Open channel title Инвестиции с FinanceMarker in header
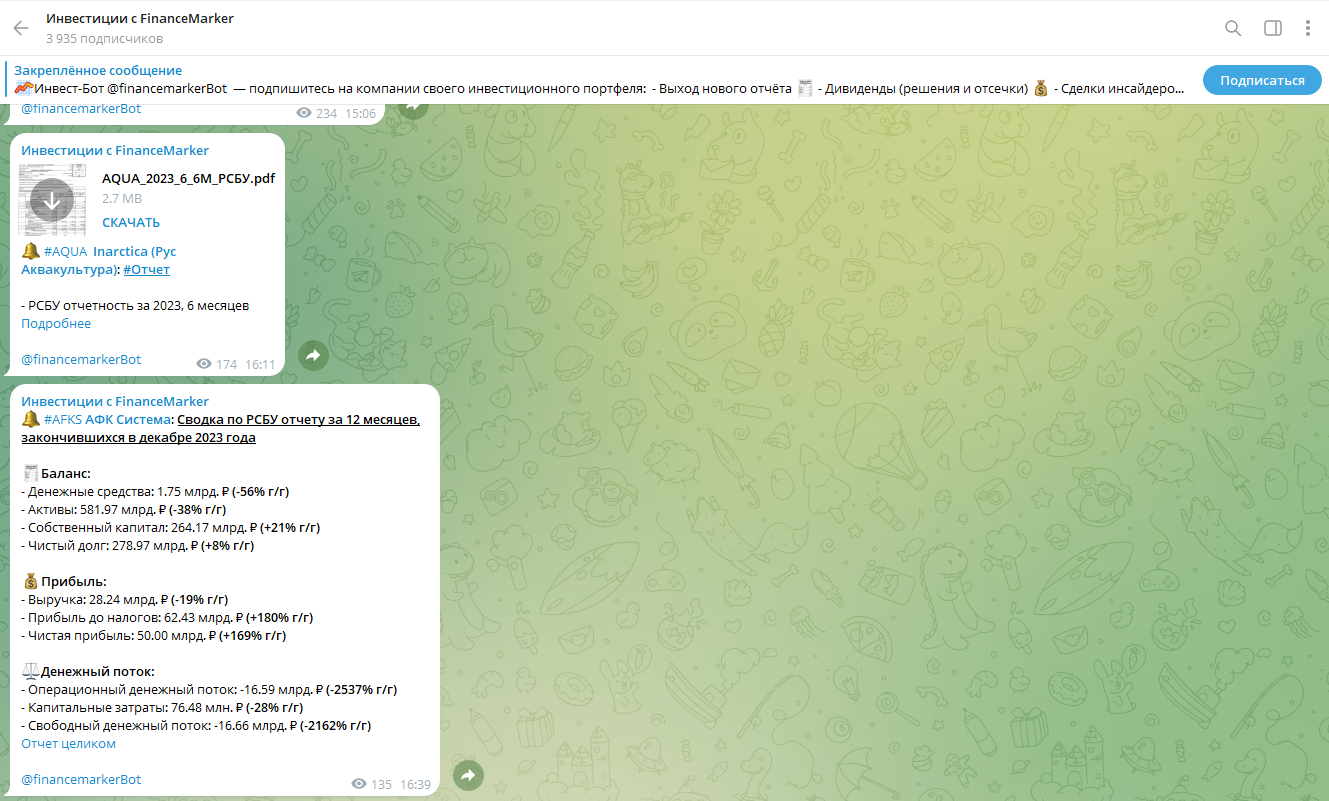 (140, 19)
